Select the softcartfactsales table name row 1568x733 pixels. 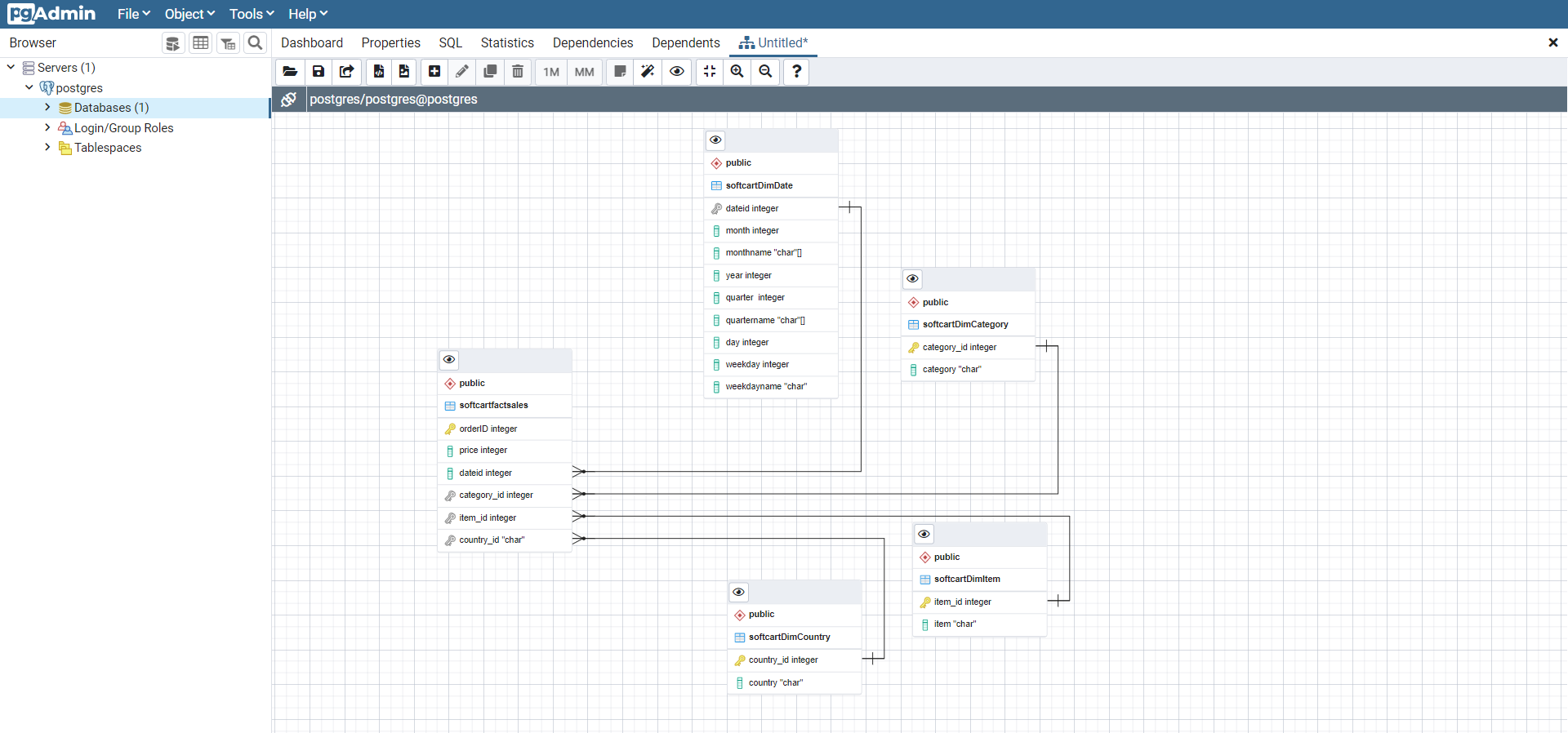(505, 406)
